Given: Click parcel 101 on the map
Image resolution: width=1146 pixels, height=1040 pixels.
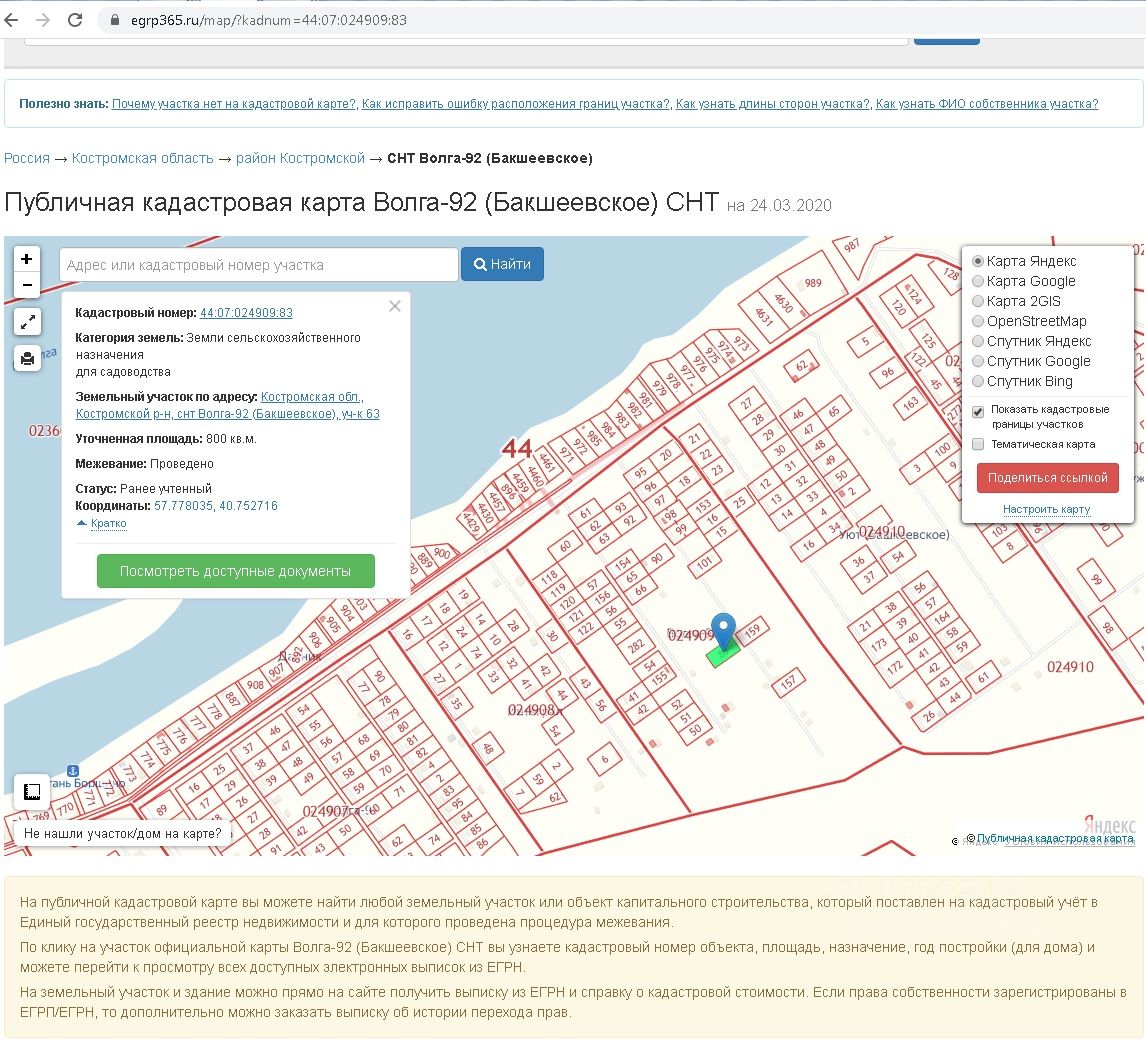Looking at the screenshot, I should pos(704,563).
